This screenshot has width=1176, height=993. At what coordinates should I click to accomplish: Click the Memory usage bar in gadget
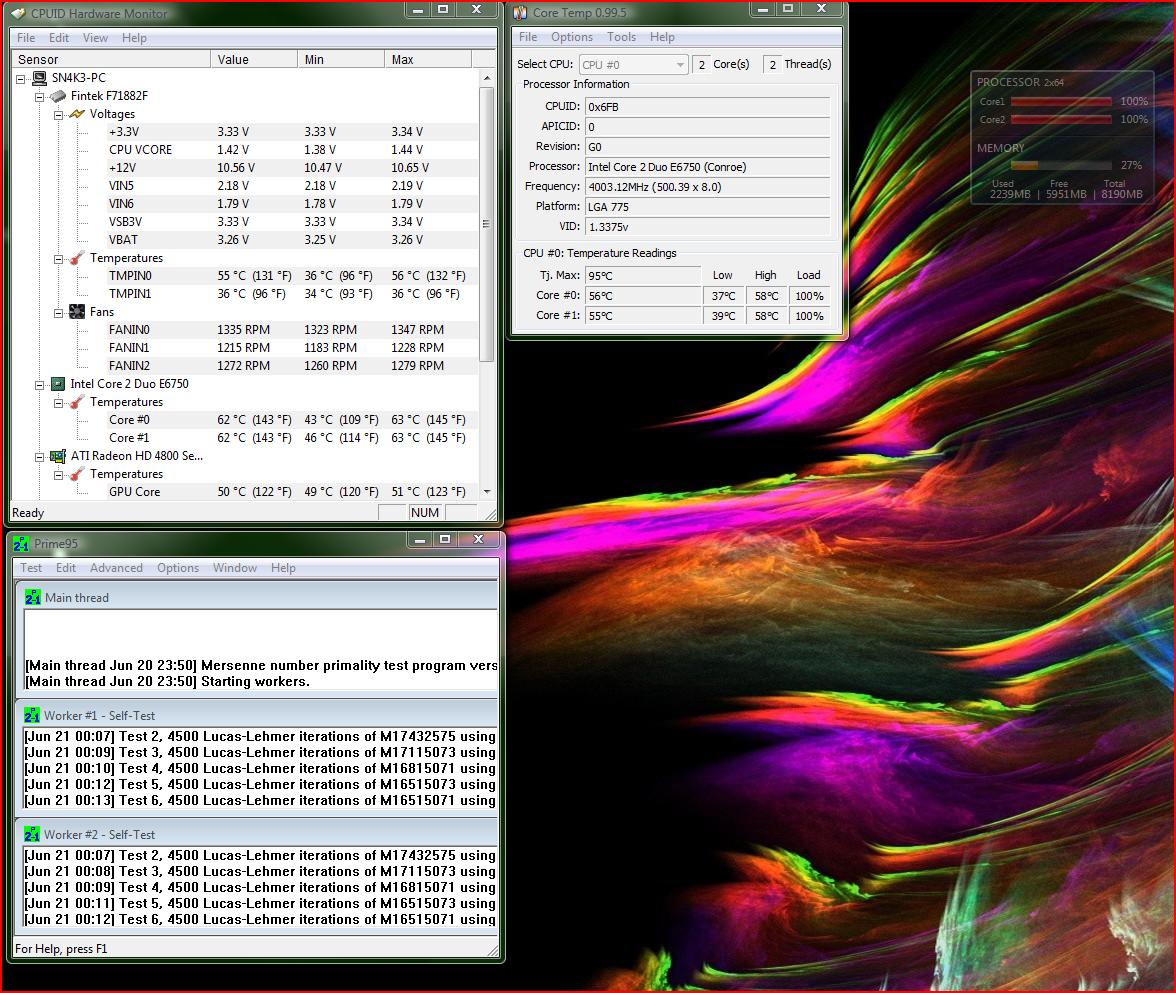(x=1060, y=165)
